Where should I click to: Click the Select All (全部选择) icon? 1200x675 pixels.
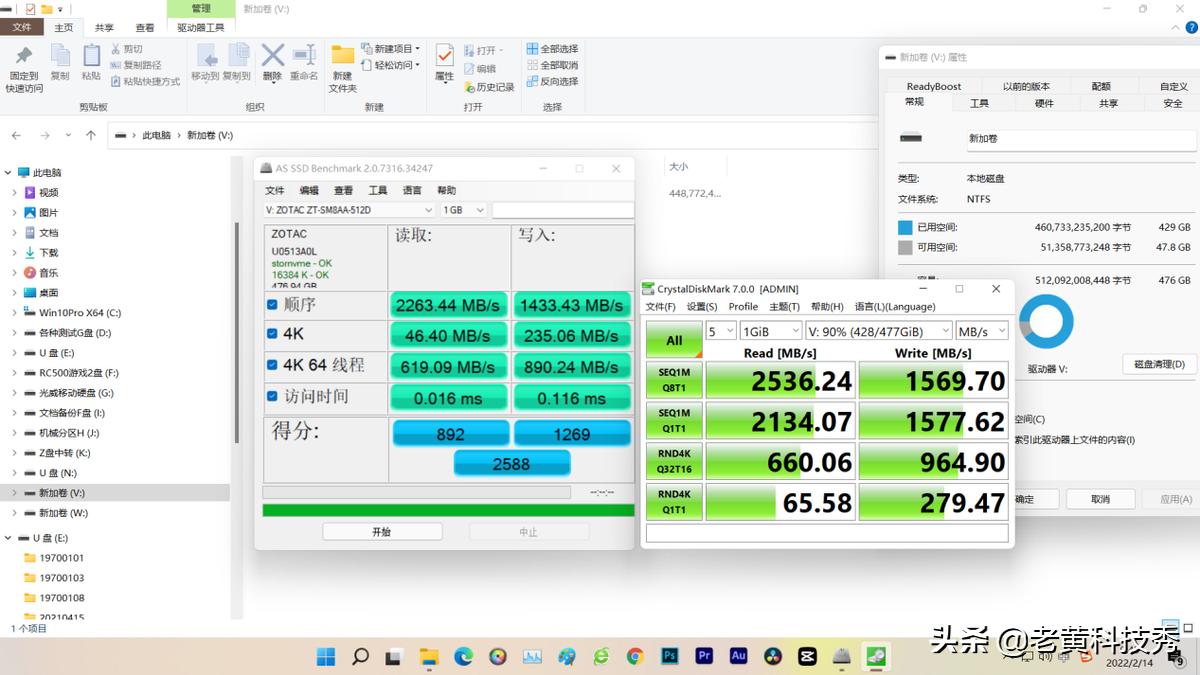coord(531,49)
